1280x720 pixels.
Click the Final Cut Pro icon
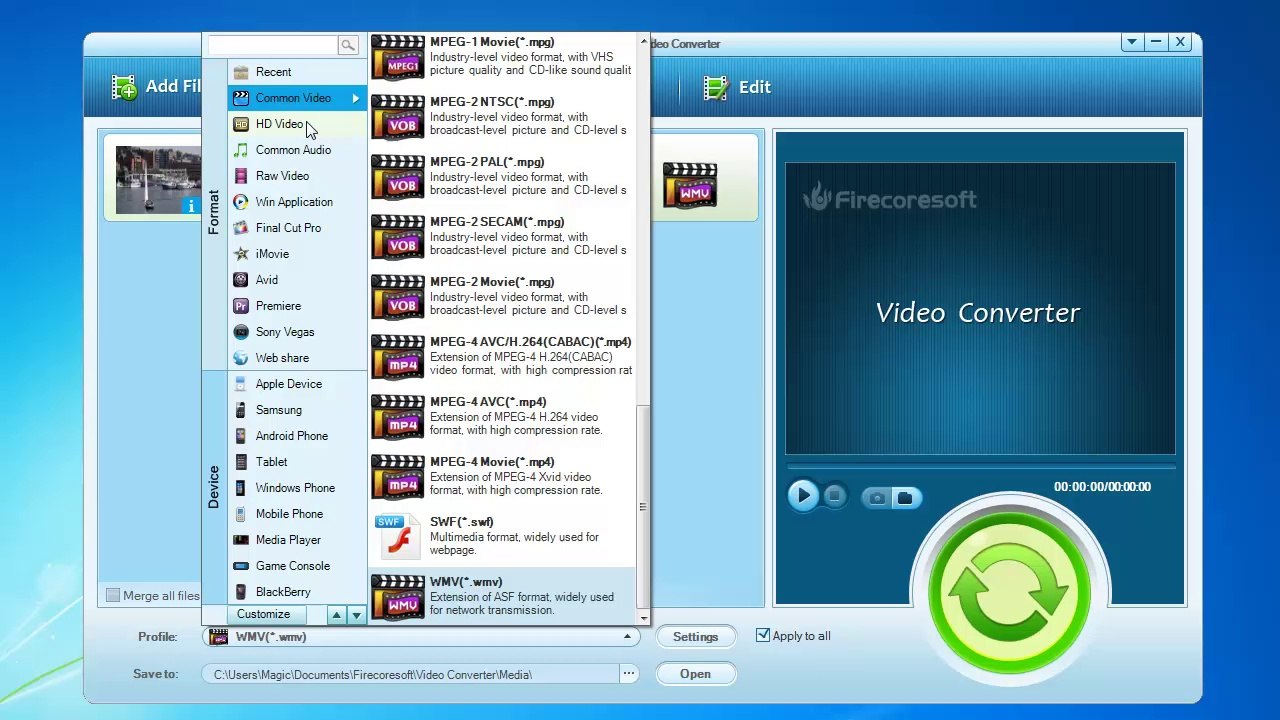pos(240,228)
